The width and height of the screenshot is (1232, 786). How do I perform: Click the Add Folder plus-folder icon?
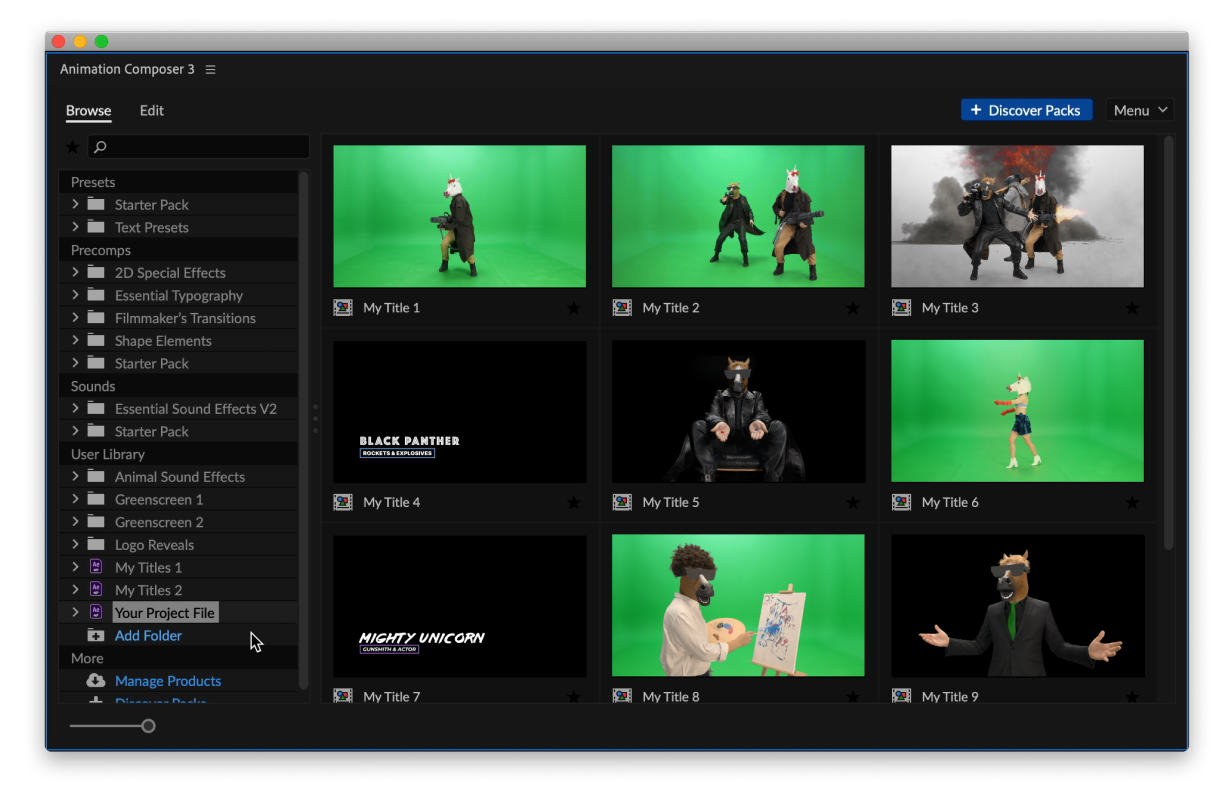(x=96, y=636)
